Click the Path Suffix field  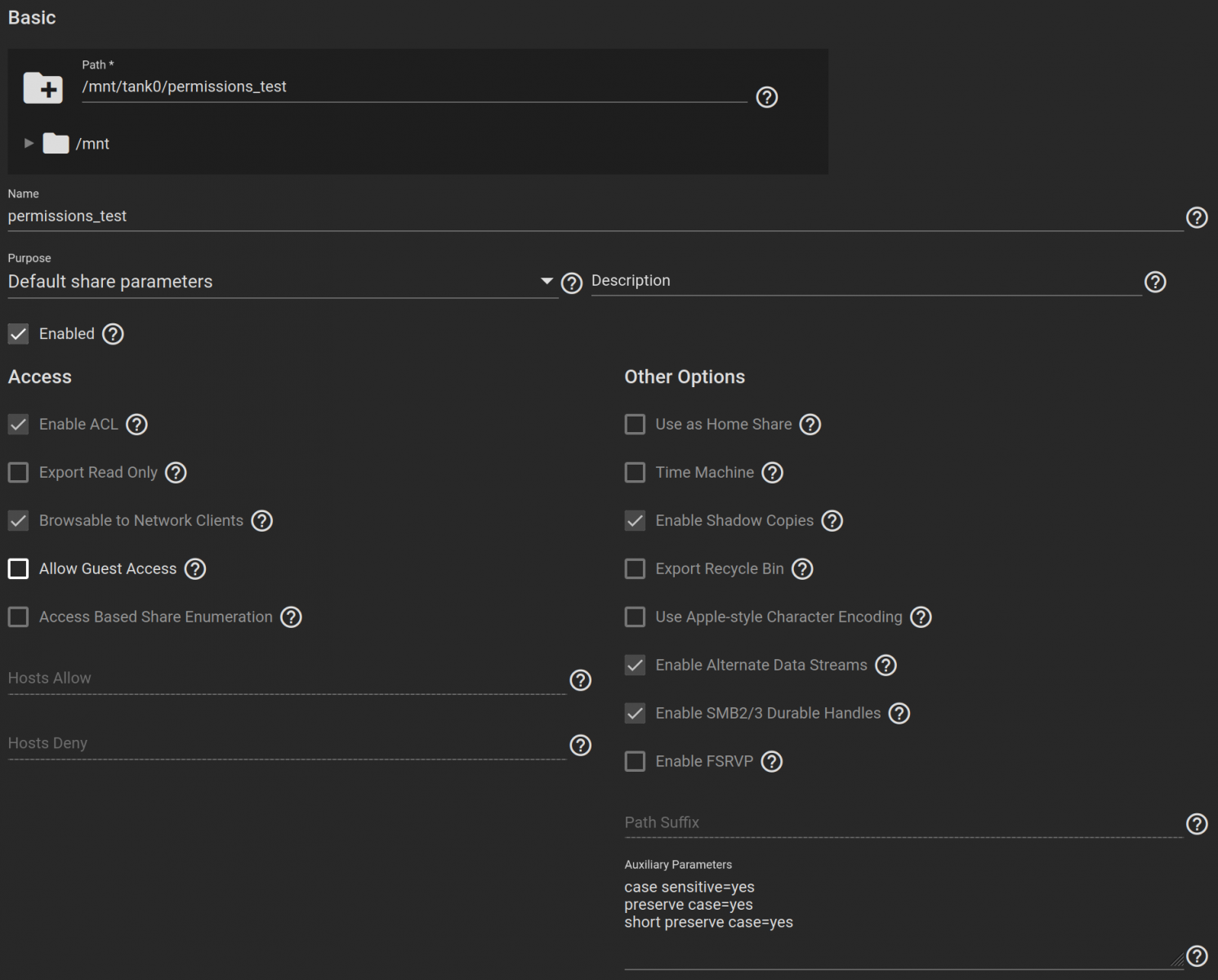[903, 823]
